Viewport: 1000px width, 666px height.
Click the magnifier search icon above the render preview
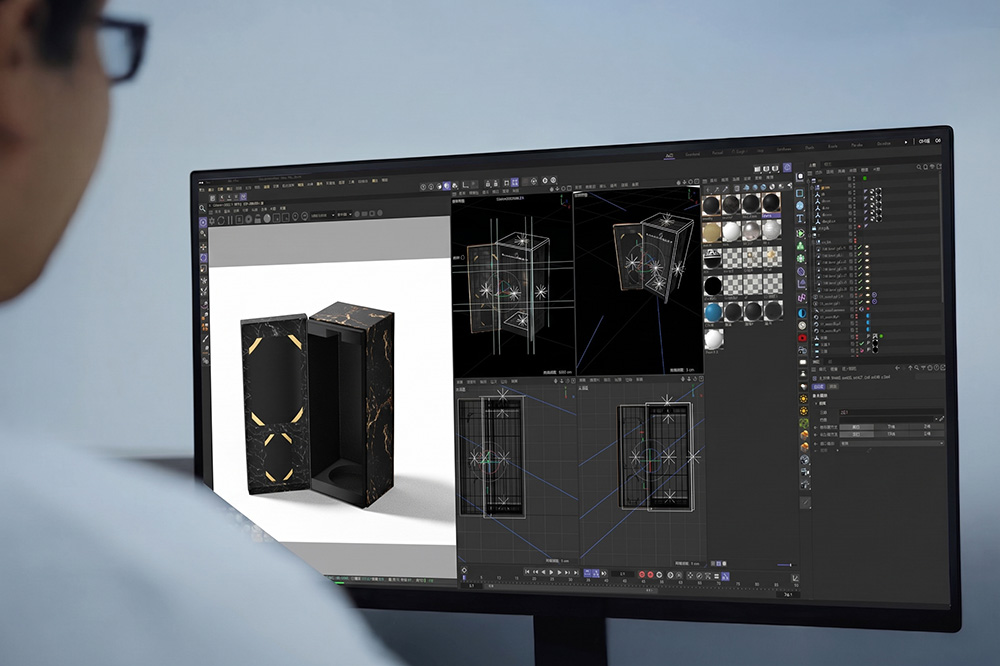tap(202, 209)
